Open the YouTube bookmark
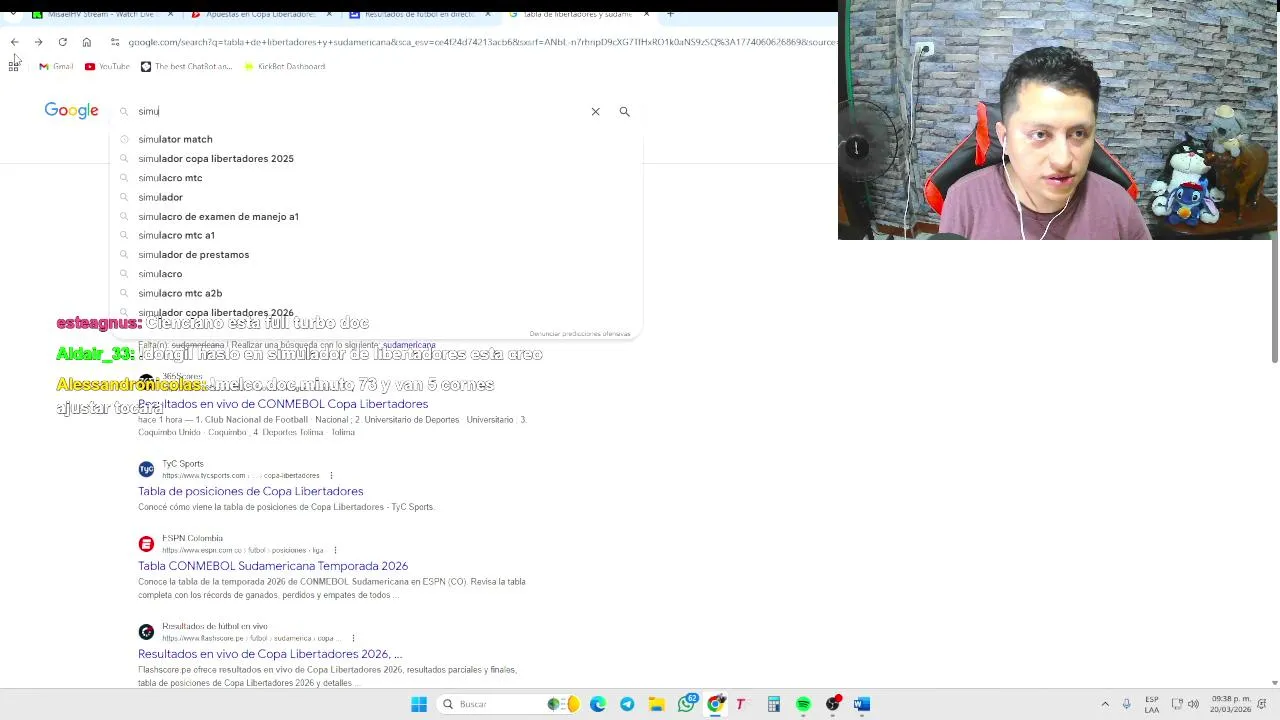The height and width of the screenshot is (720, 1280). 107,66
